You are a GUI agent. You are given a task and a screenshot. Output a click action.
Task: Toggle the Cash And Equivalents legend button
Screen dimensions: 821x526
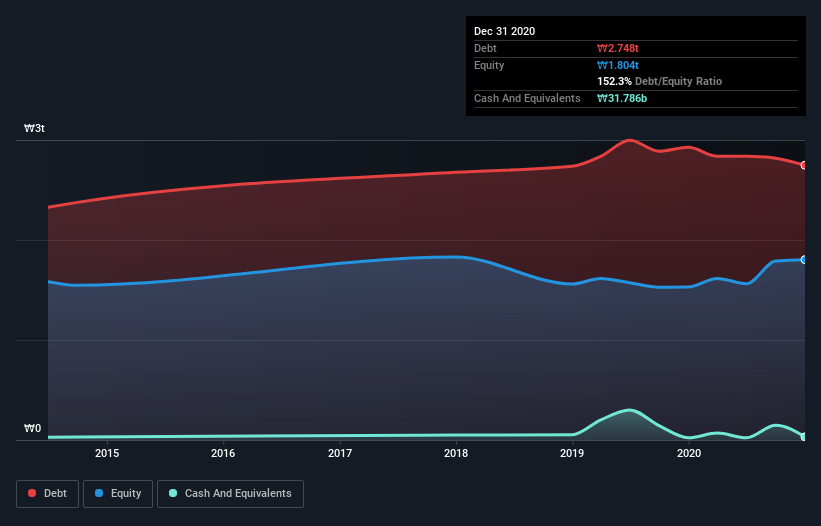230,494
